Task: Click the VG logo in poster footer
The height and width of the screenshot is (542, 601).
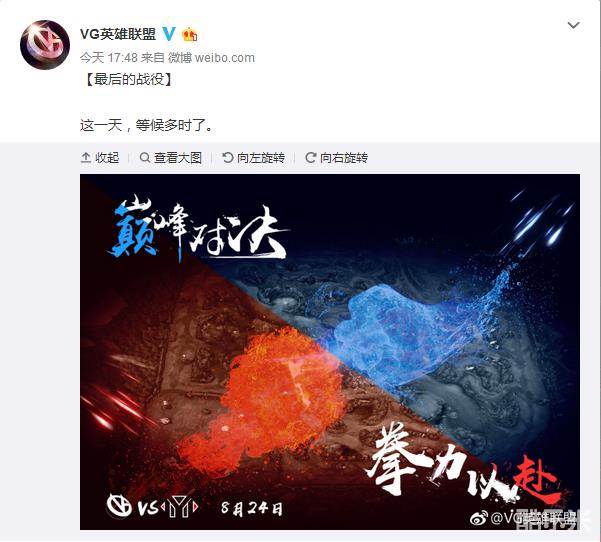Action: (119, 506)
